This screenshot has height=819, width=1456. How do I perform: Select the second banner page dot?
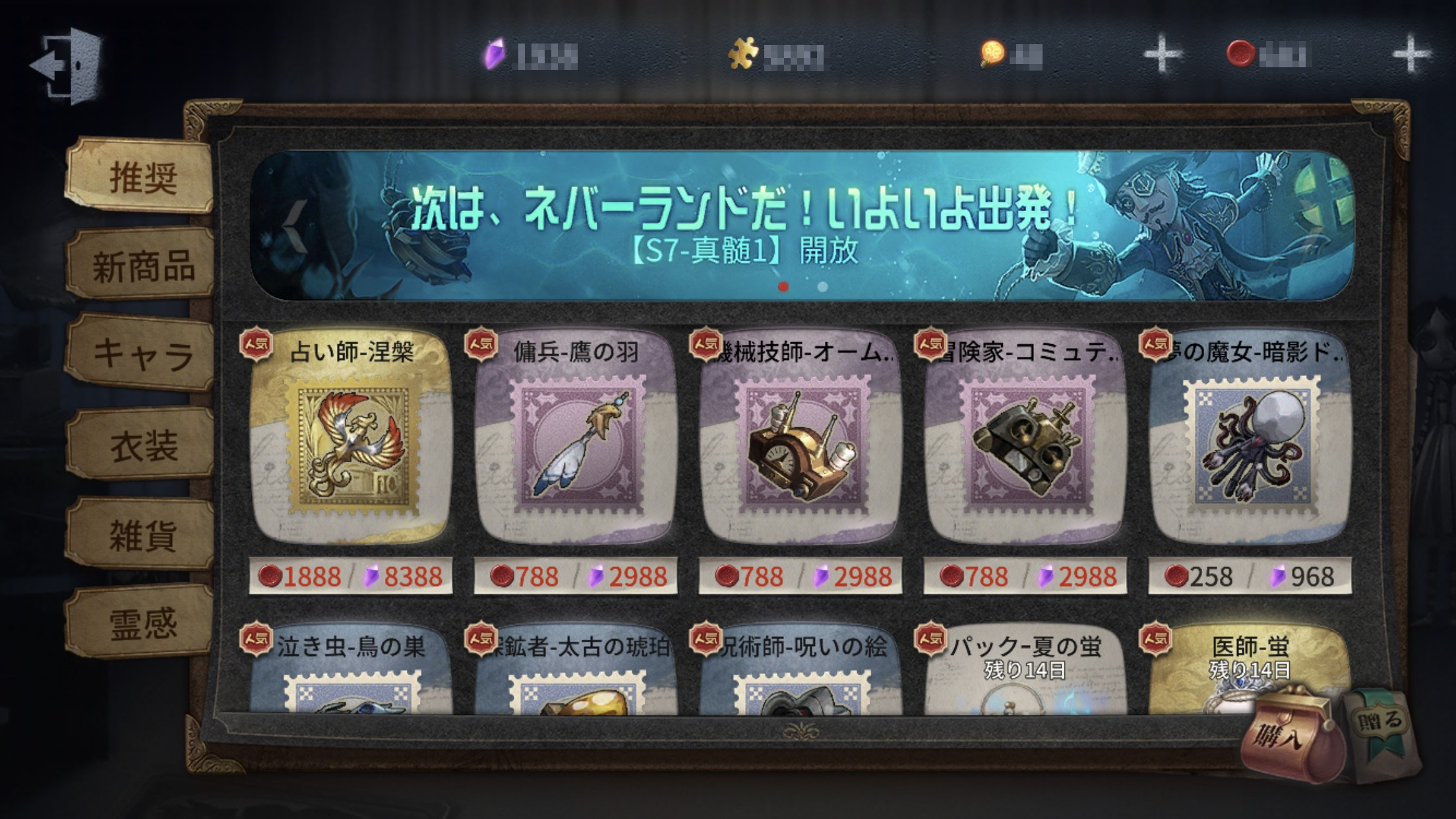tap(822, 287)
